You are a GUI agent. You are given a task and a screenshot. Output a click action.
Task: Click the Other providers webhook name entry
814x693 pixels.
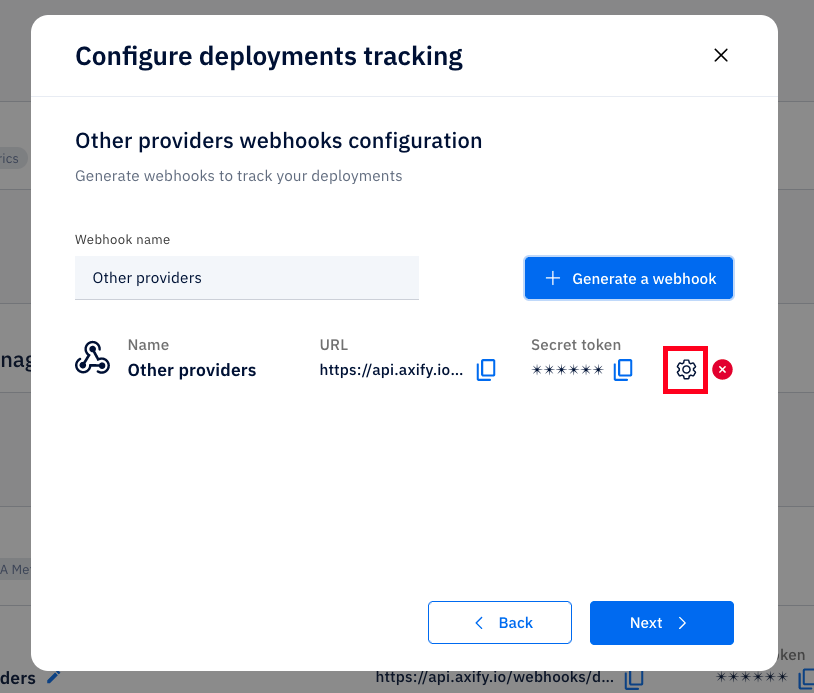click(192, 370)
